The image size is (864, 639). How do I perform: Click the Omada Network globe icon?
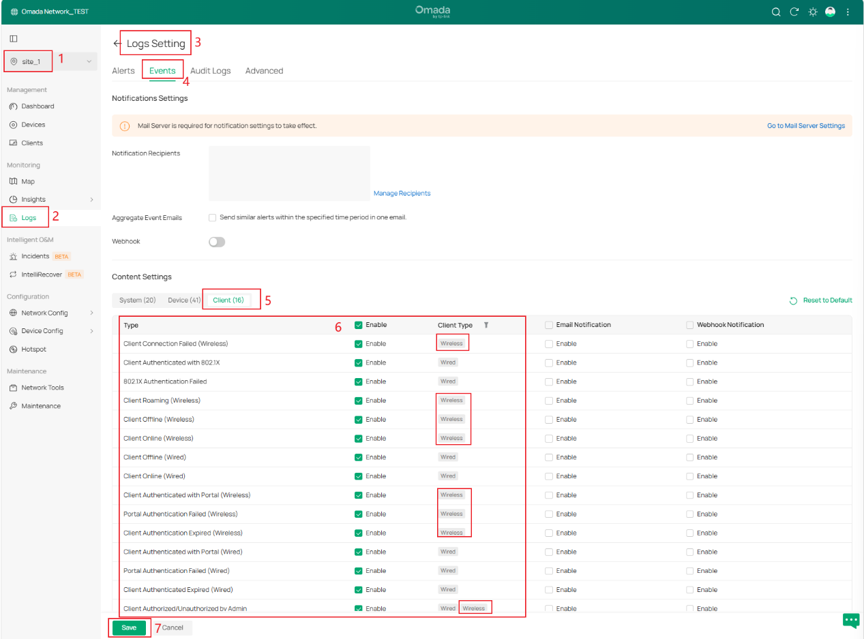tap(14, 12)
